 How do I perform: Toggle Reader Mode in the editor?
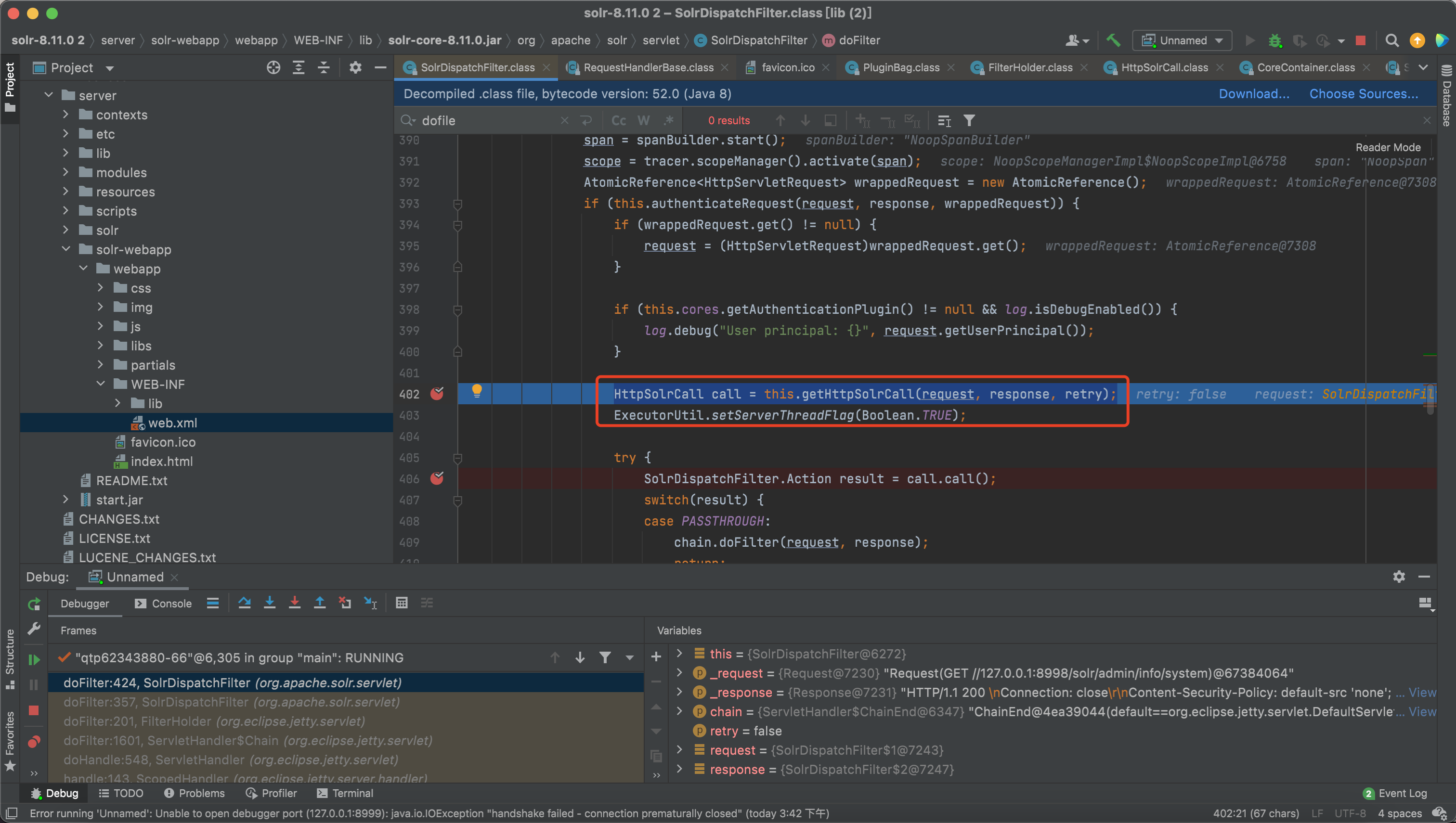pos(1388,148)
